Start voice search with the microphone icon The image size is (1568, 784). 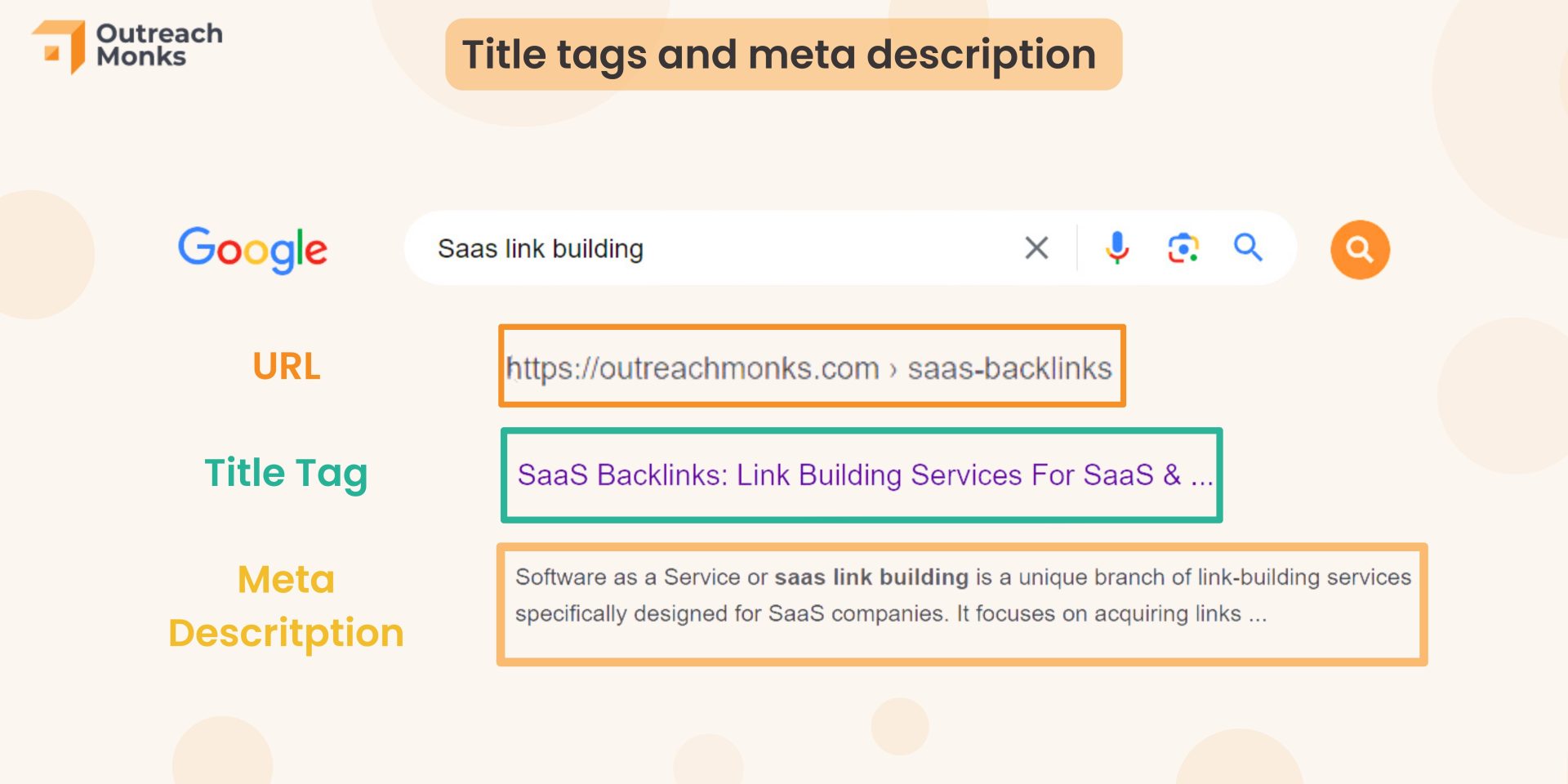click(1117, 247)
